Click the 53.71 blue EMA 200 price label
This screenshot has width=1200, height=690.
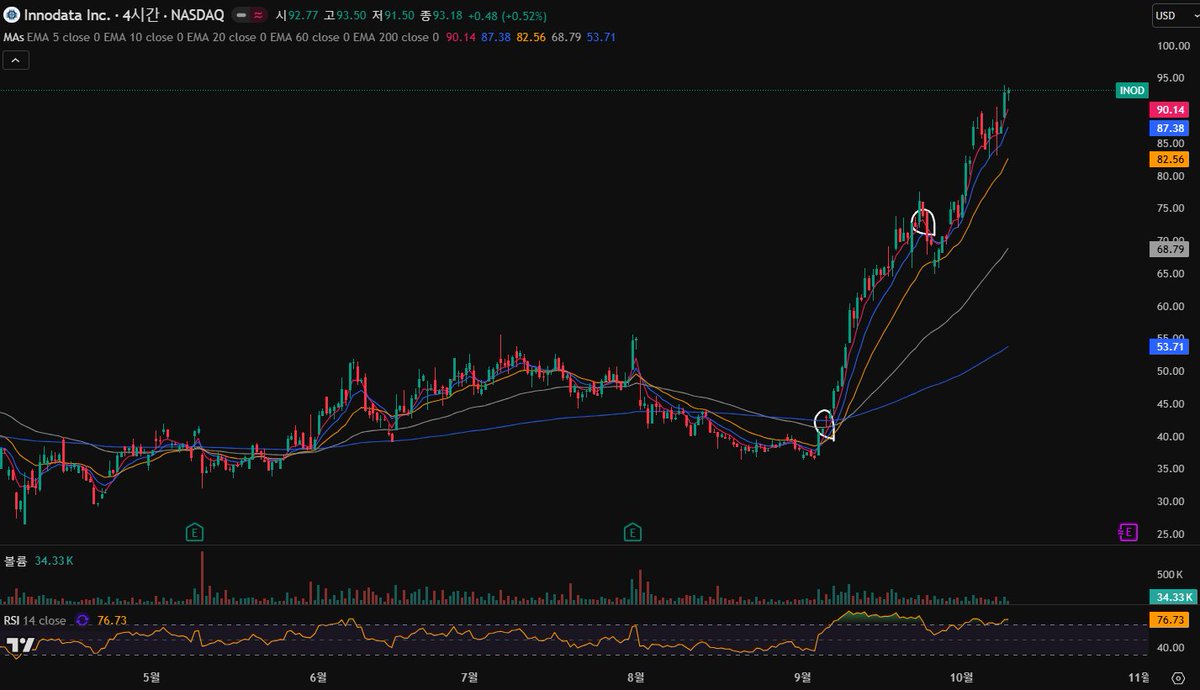(x=1170, y=346)
